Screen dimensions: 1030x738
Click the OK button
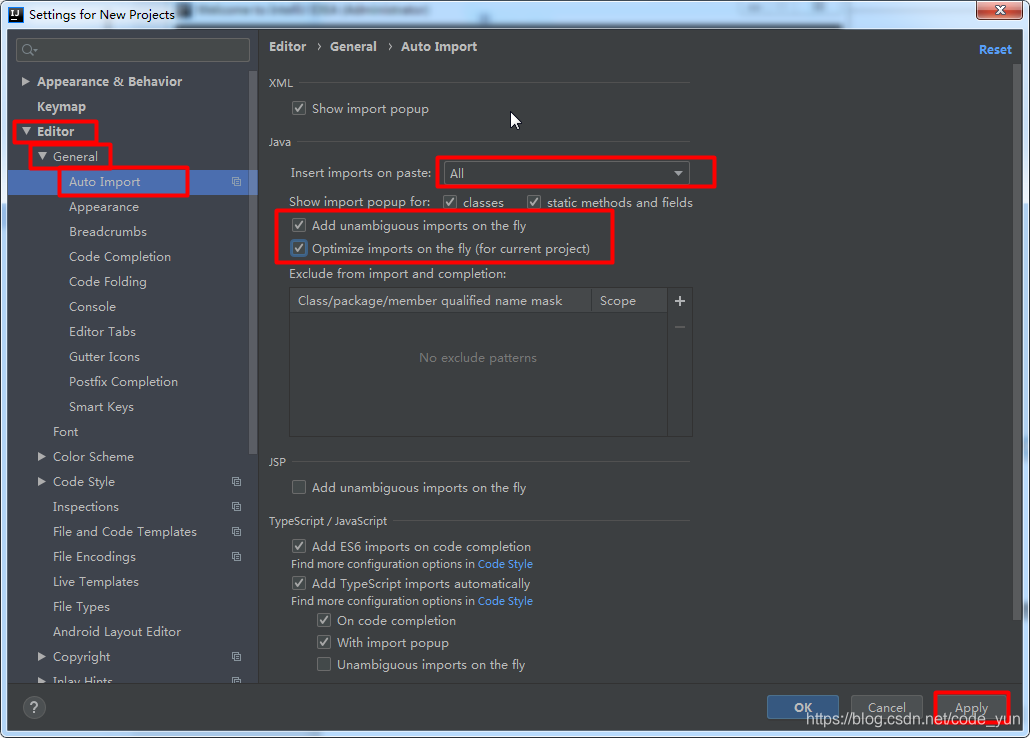(803, 707)
